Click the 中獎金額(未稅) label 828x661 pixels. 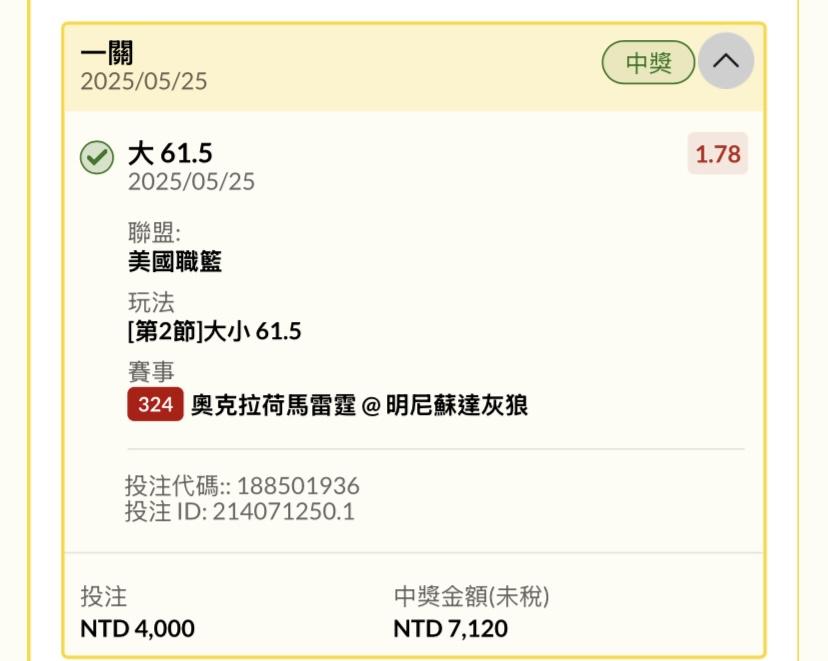tap(472, 596)
